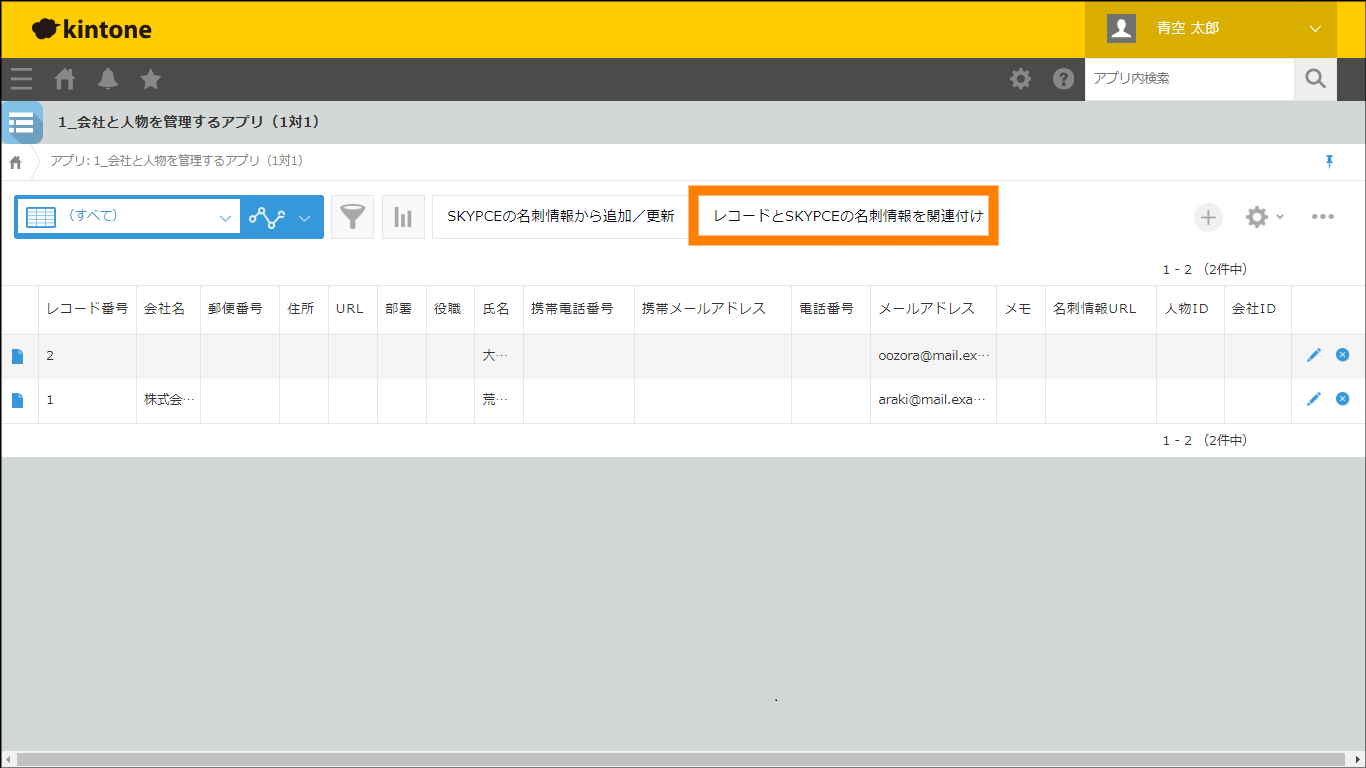Delete record 1 with the x icon
The height and width of the screenshot is (768, 1366).
pyautogui.click(x=1342, y=399)
